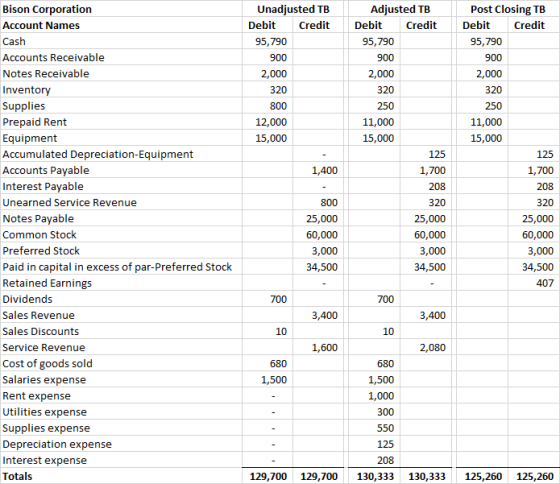
Task: Click the Accounts Payable row label
Action: pyautogui.click(x=46, y=170)
